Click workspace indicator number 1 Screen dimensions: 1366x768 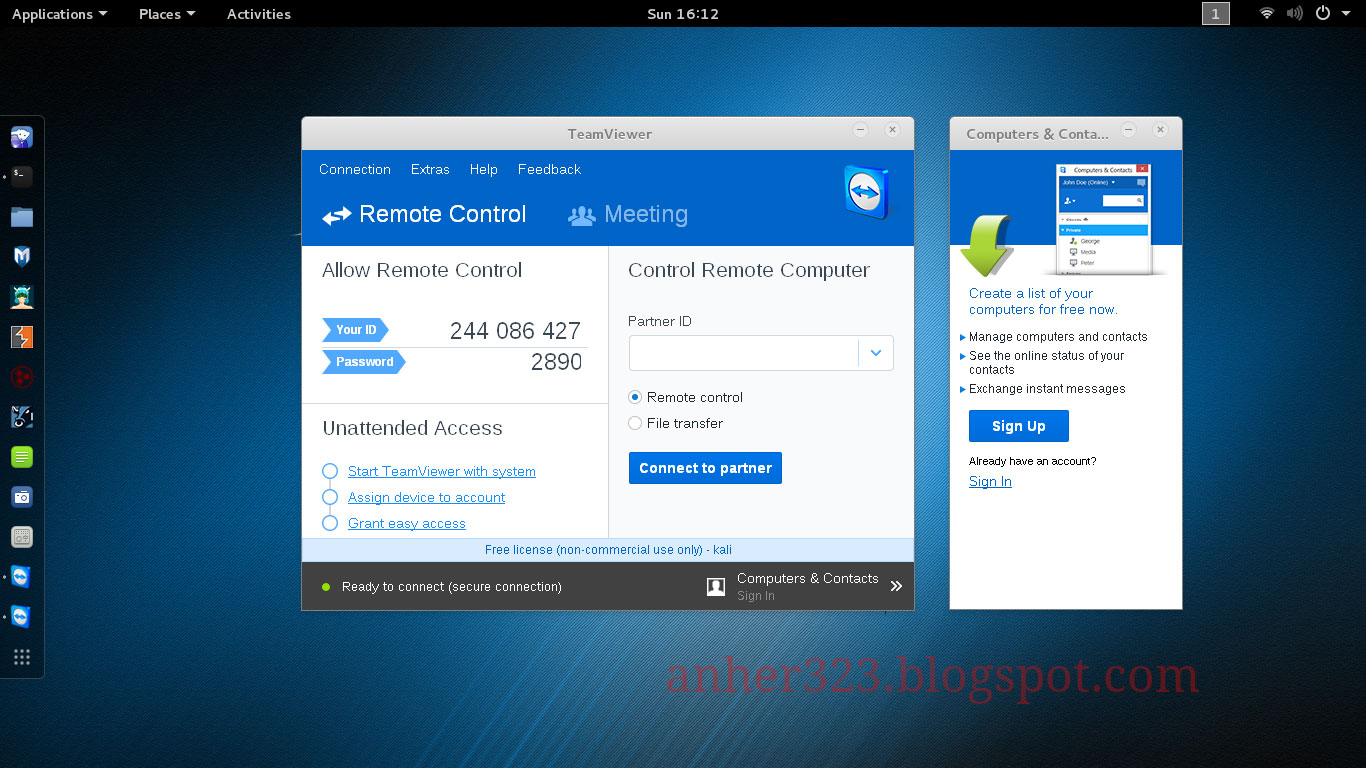pos(1216,14)
